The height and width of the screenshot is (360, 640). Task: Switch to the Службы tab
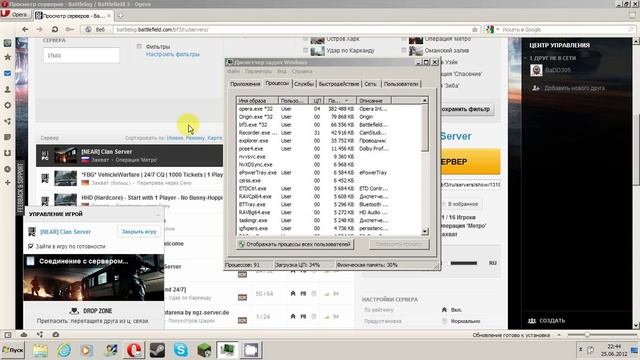point(304,84)
